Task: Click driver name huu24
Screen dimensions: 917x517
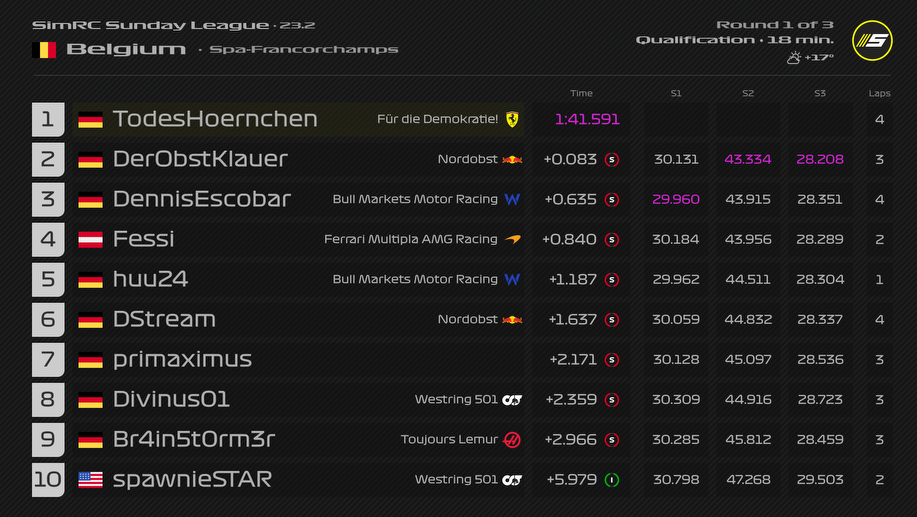Action: pos(150,279)
